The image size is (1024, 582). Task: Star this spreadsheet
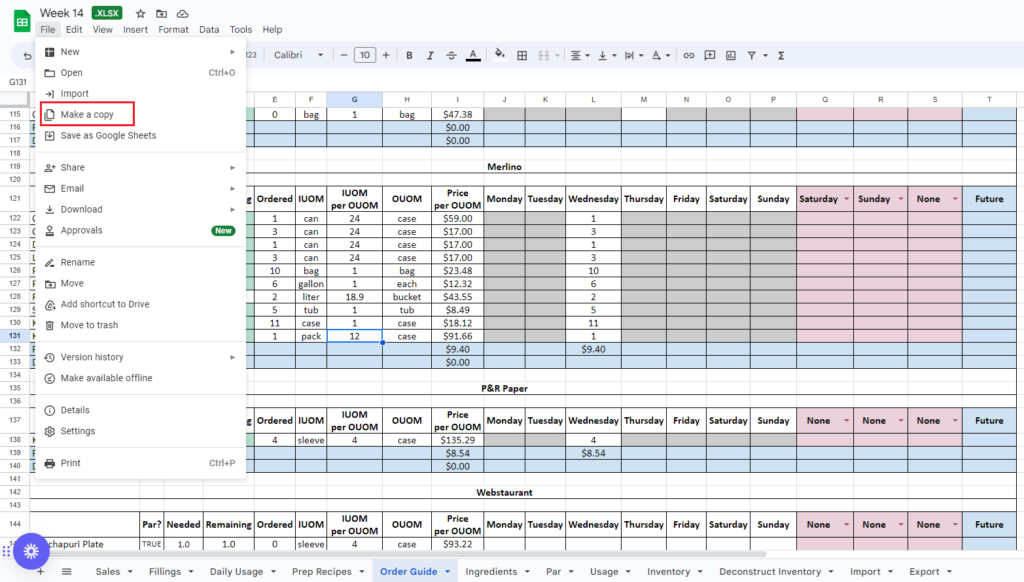pyautogui.click(x=141, y=13)
